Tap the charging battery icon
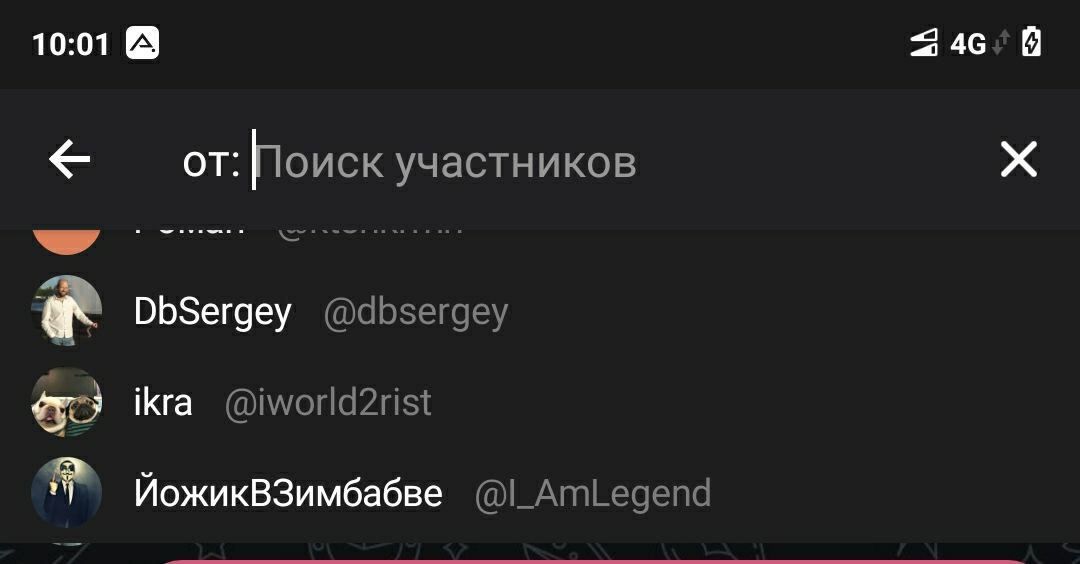 pyautogui.click(x=1031, y=41)
